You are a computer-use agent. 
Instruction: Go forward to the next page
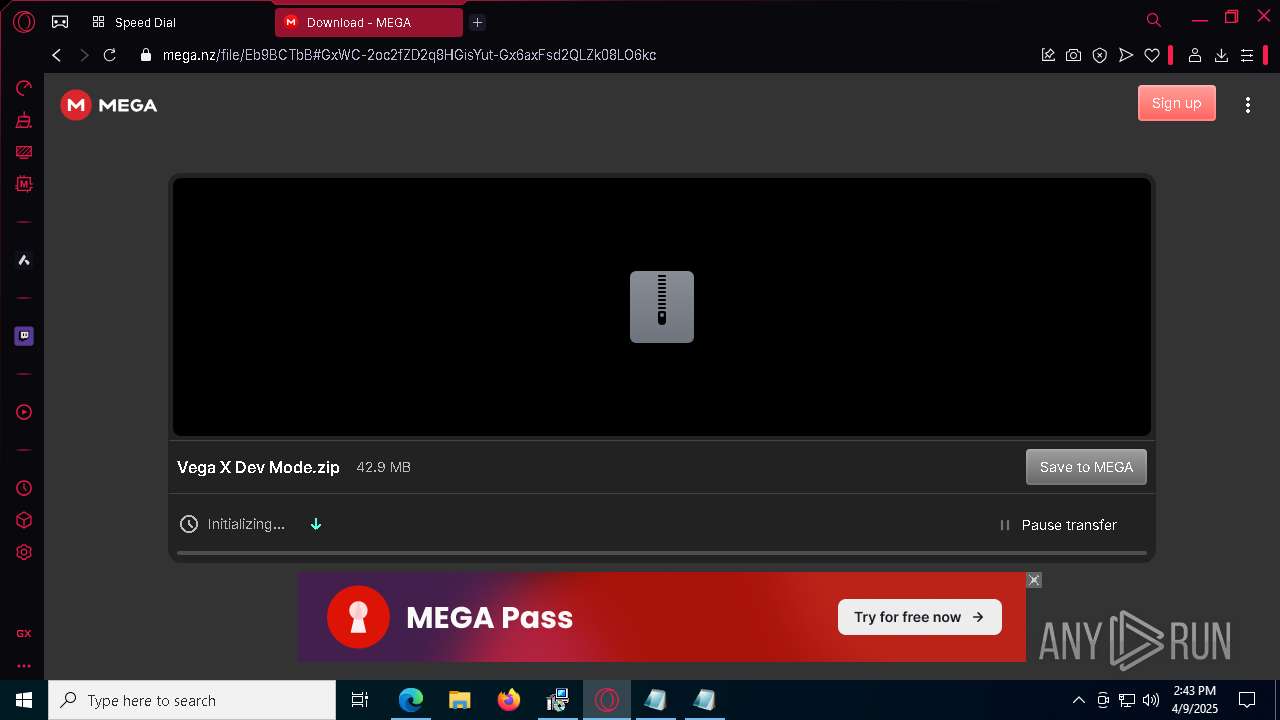[x=84, y=55]
